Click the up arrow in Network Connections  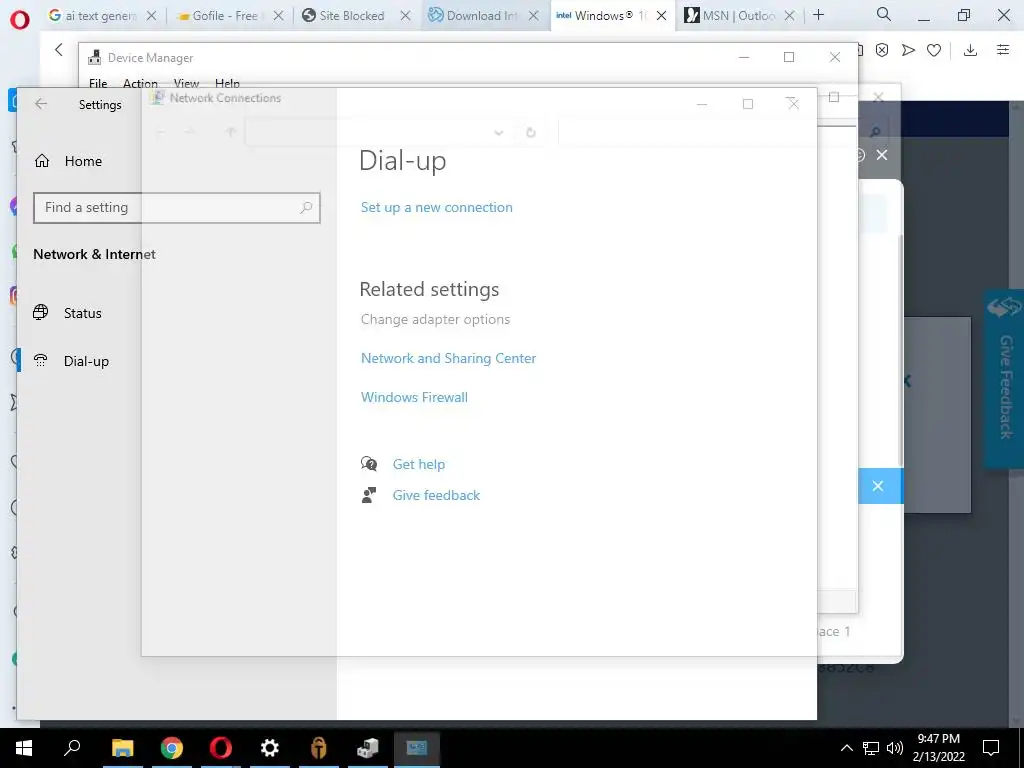(x=230, y=133)
